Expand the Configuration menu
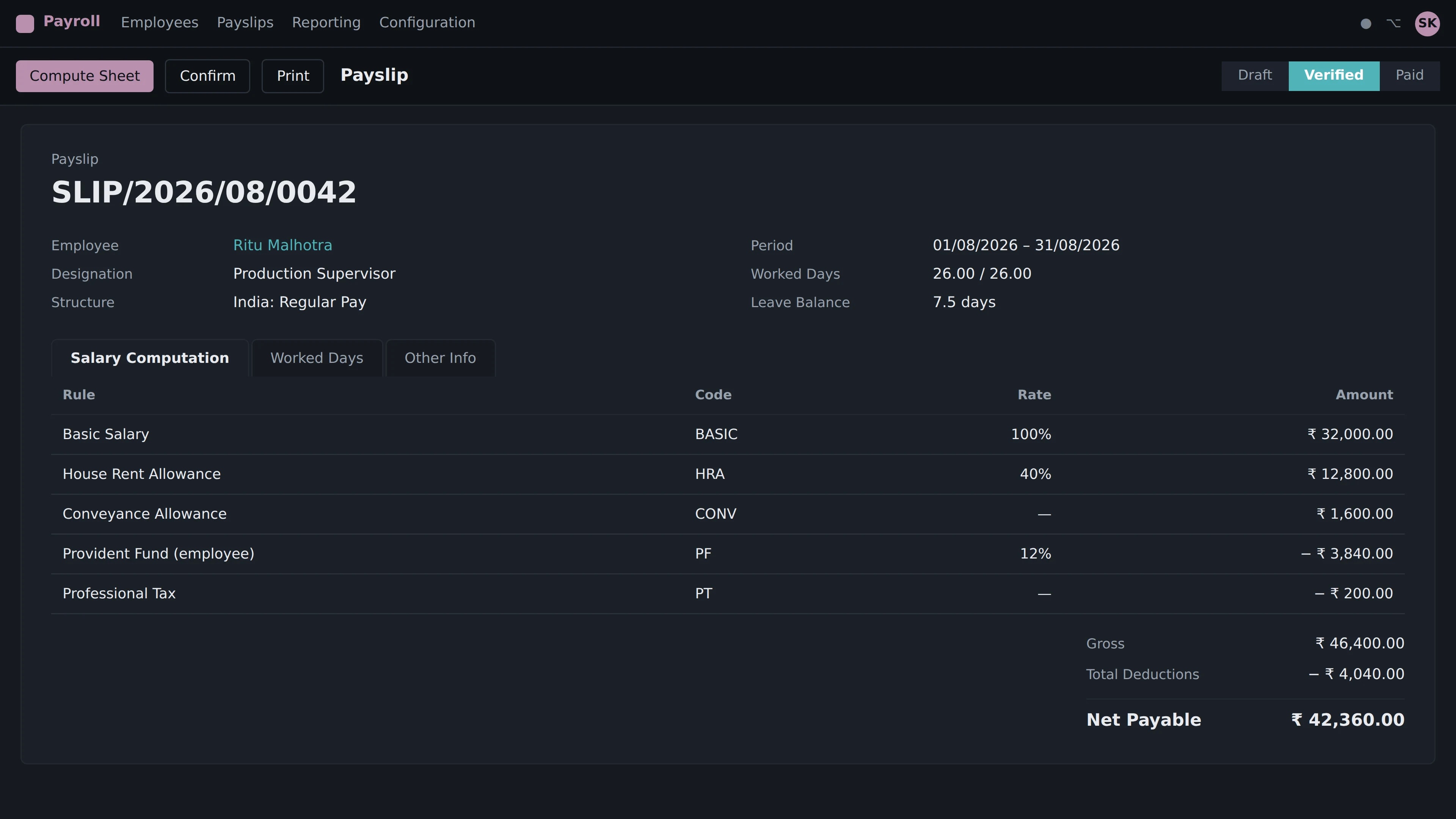 pyautogui.click(x=427, y=23)
